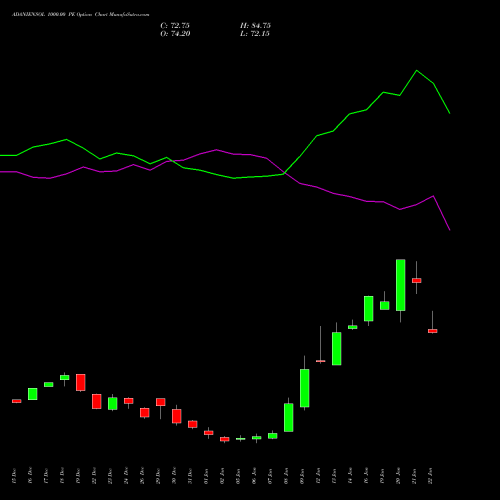Select the opening value O: 74.20

175,34
